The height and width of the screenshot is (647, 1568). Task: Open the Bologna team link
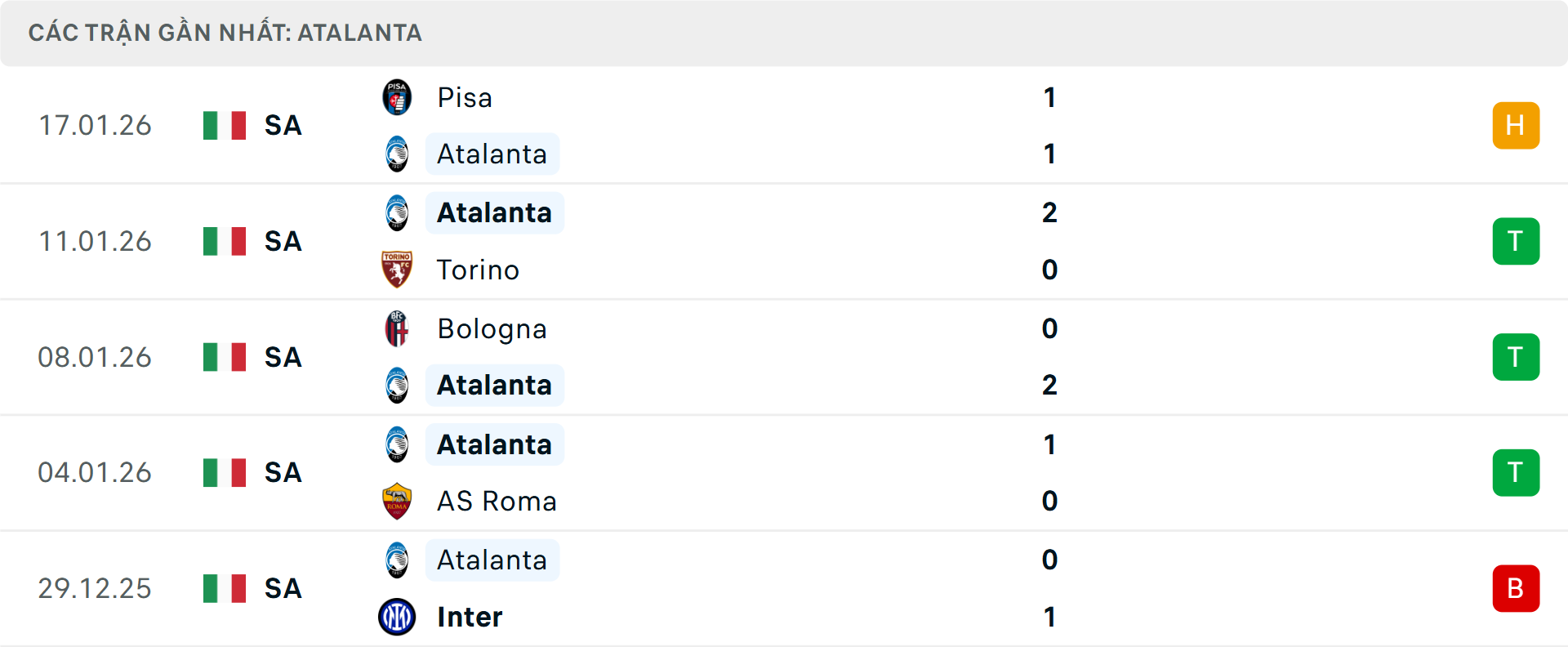pos(492,328)
